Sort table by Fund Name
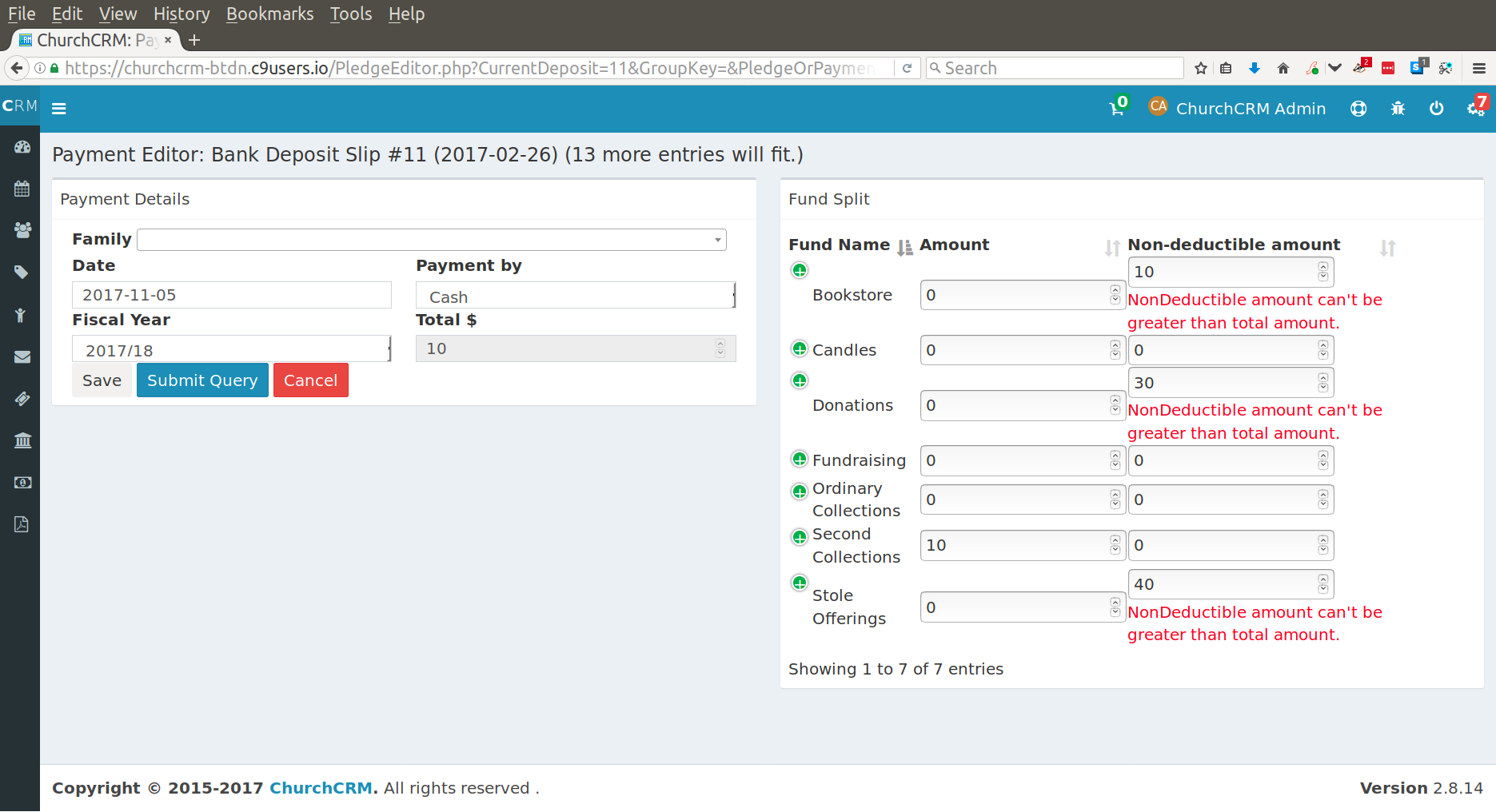 [850, 245]
